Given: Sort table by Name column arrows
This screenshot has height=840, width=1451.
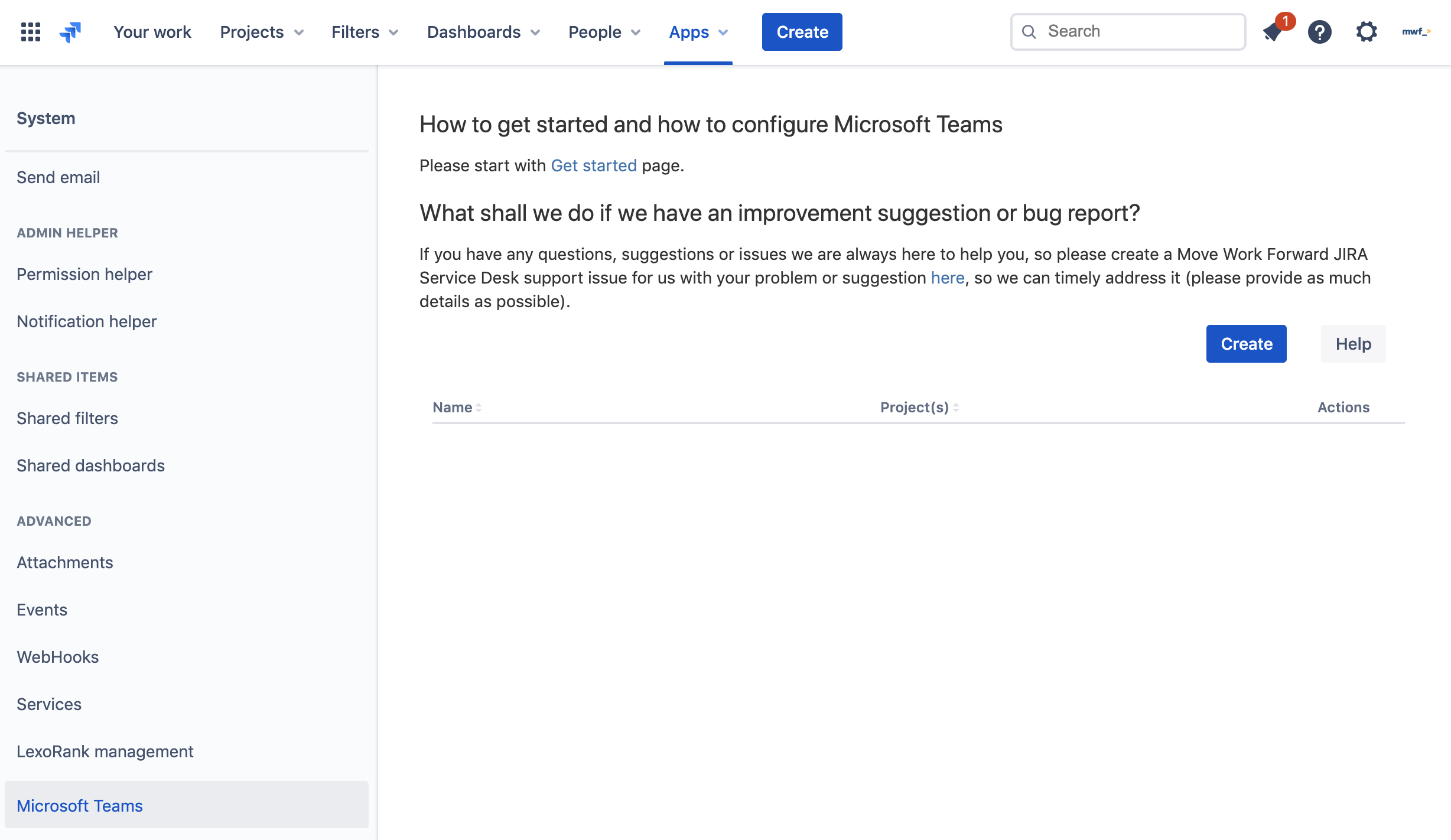Looking at the screenshot, I should (x=479, y=408).
